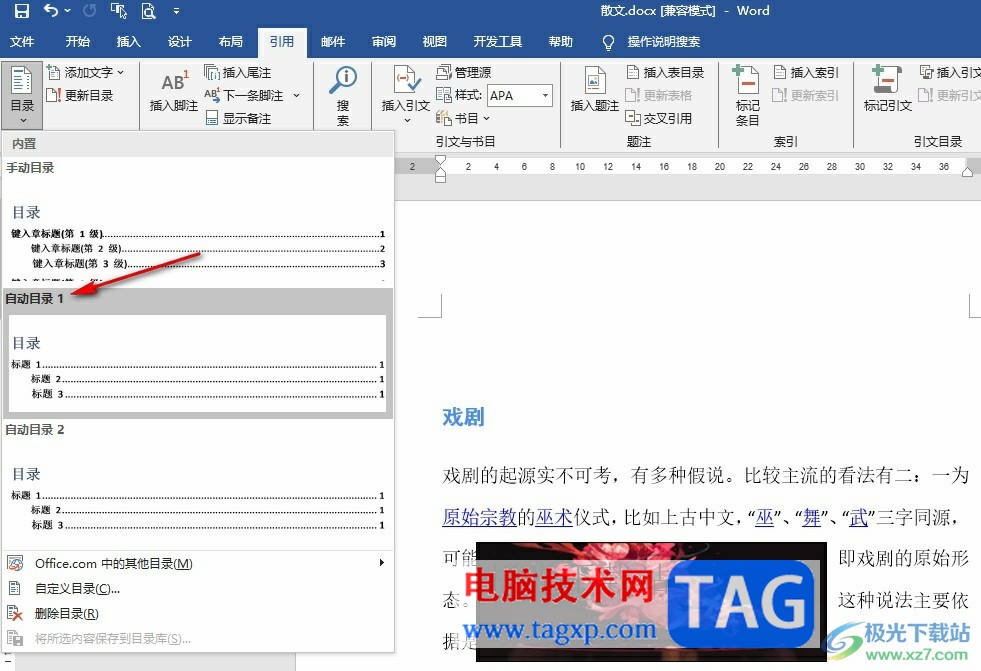Click the 舞 hyperlink in document
The width and height of the screenshot is (981, 671).
pyautogui.click(x=811, y=517)
